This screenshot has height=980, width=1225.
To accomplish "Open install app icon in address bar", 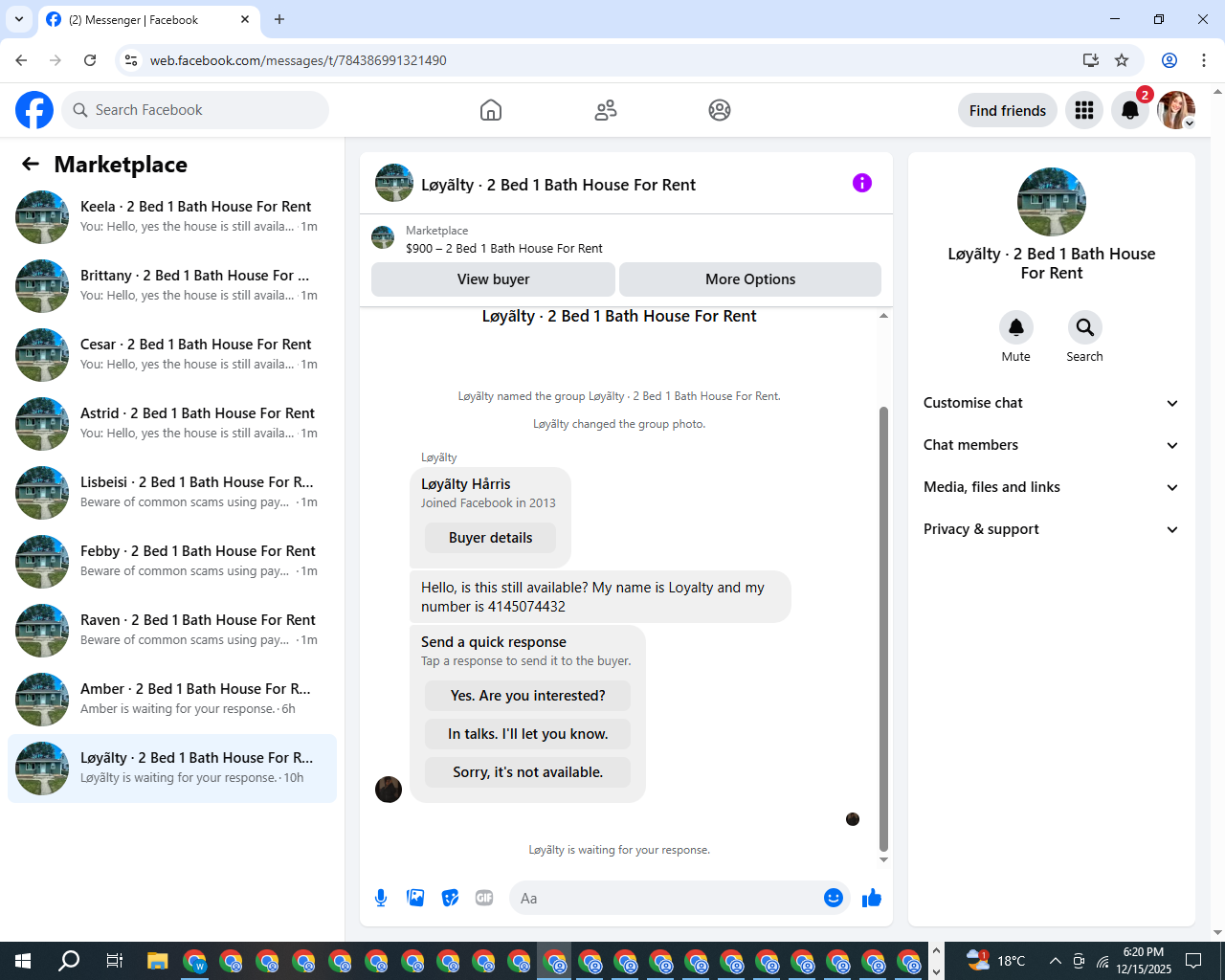I will [1090, 60].
